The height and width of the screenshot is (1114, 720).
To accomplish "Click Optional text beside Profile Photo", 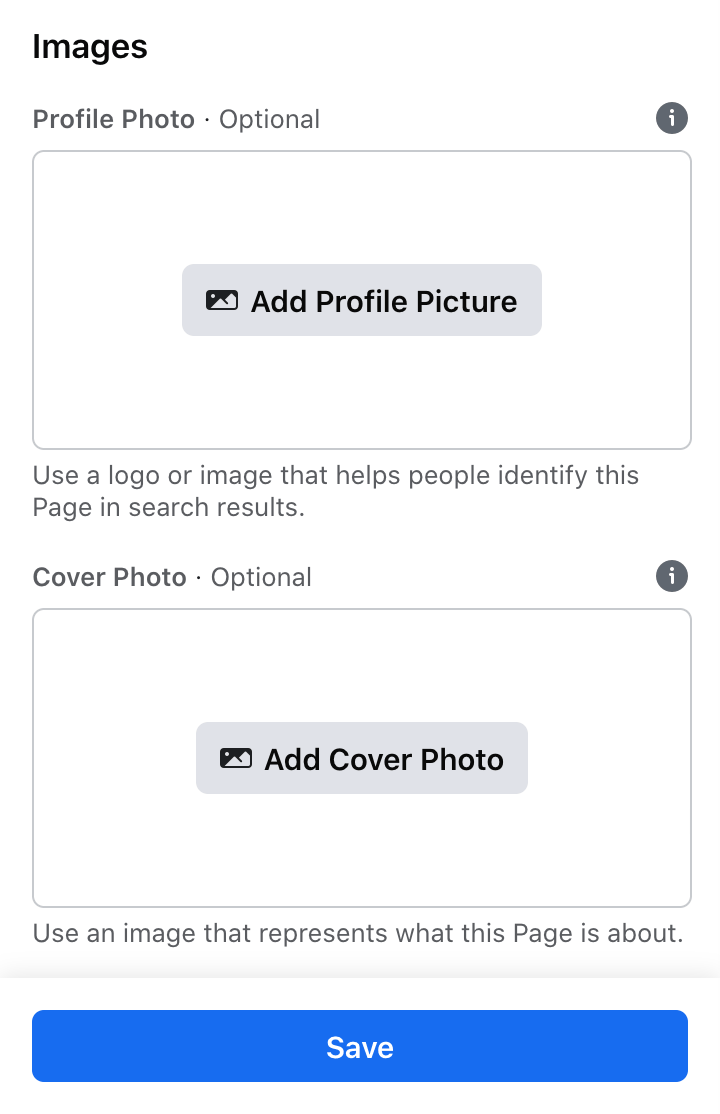I will click(269, 119).
